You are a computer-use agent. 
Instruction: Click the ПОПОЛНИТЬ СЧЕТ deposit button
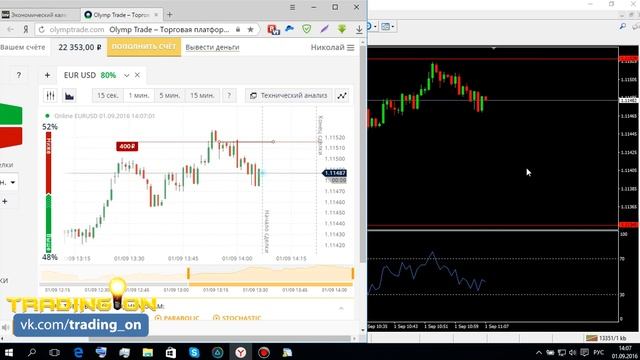point(144,47)
